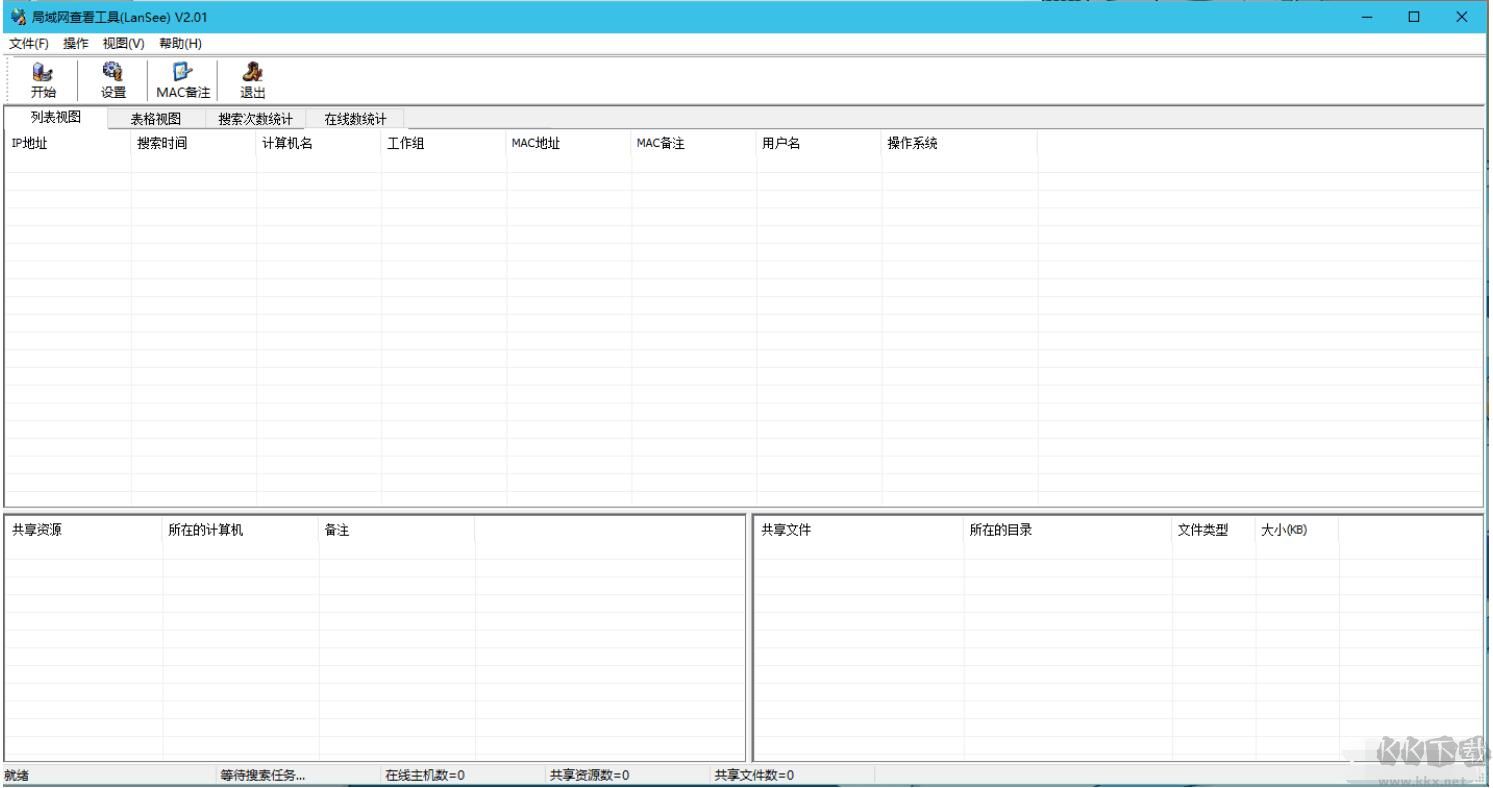Viewport: 1493px width, 788px height.
Task: Minimize the LanSee window
Action: (1367, 17)
